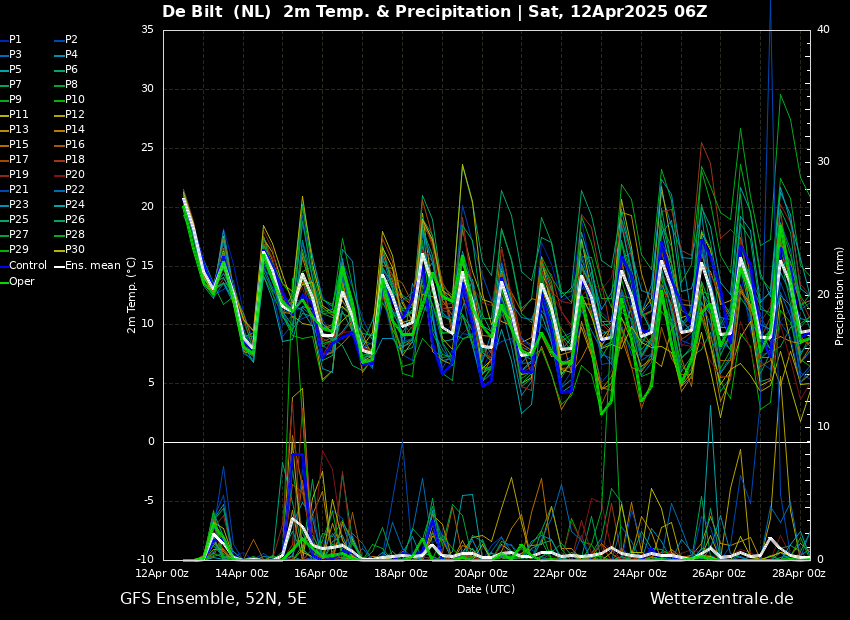Click the 20Apr 00z date tick label
850x620 pixels.
[x=481, y=573]
